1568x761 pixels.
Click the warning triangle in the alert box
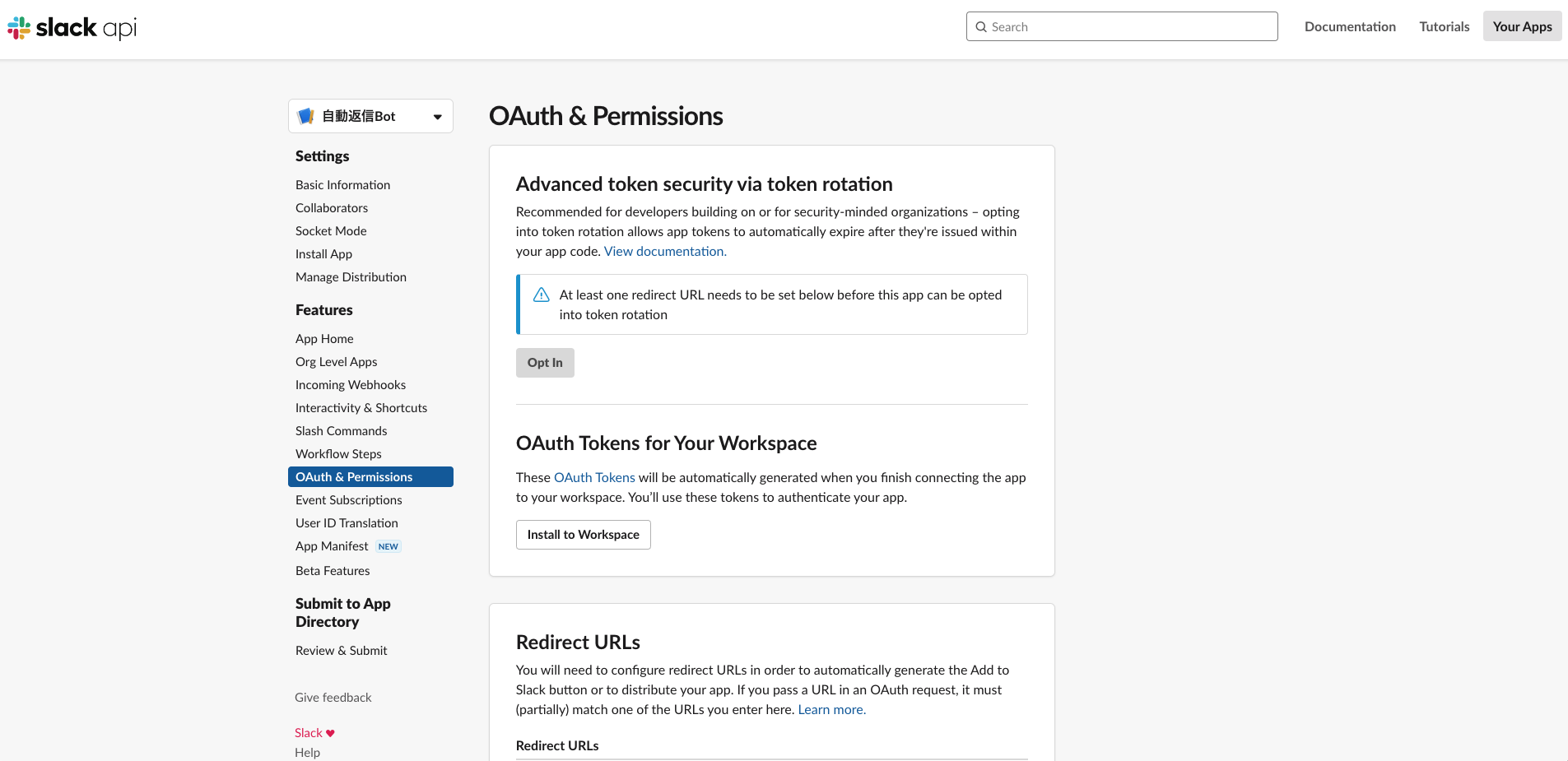click(x=541, y=294)
